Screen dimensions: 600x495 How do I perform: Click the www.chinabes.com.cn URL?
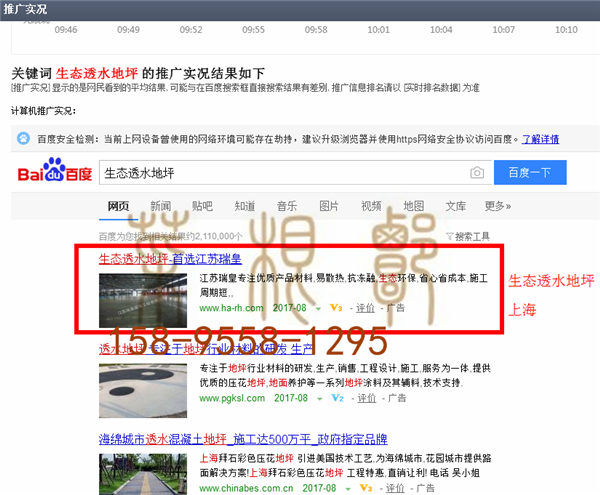tap(246, 488)
